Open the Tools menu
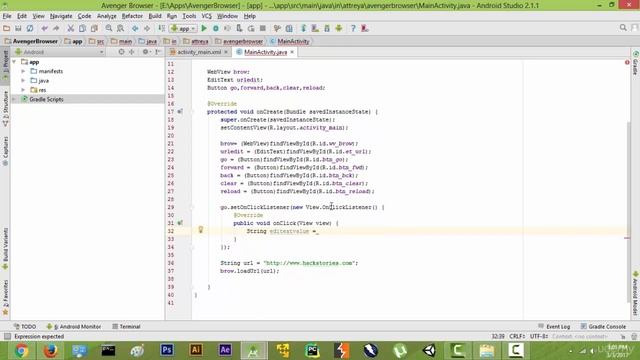Screen dimensions: 640x360 [189, 16]
